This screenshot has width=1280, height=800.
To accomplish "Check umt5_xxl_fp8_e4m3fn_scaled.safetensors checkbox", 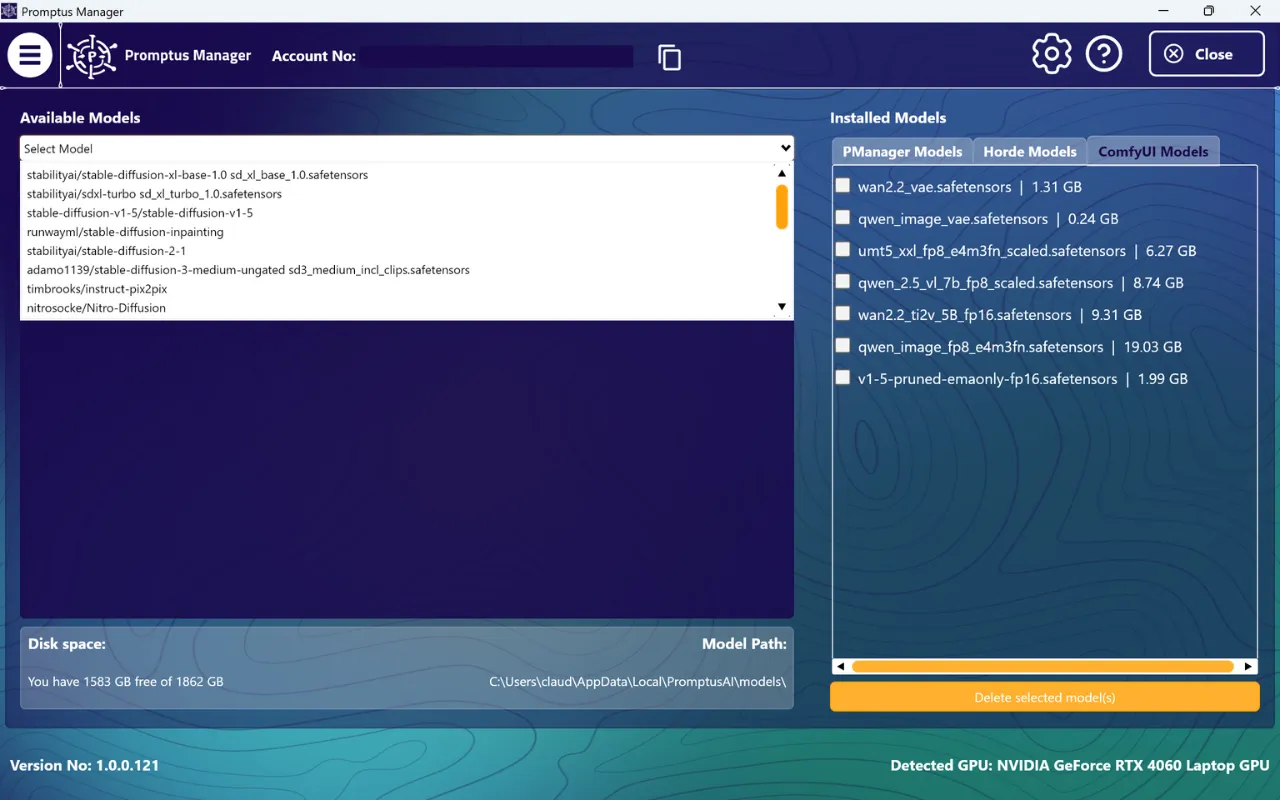I will [x=843, y=250].
